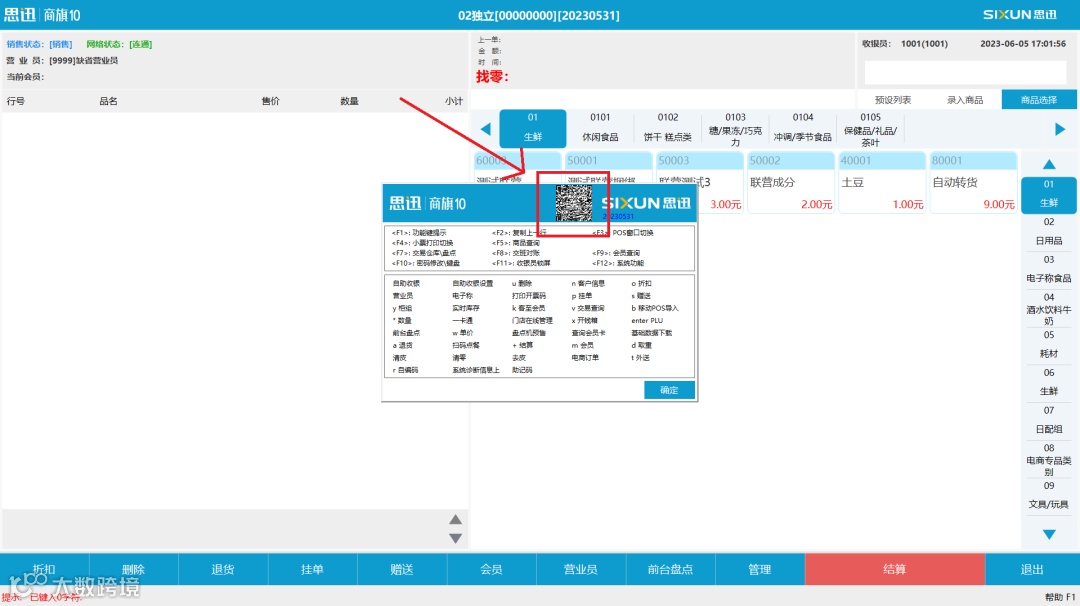
Task: Select side category 03 电子称食品
Action: (x=1048, y=269)
